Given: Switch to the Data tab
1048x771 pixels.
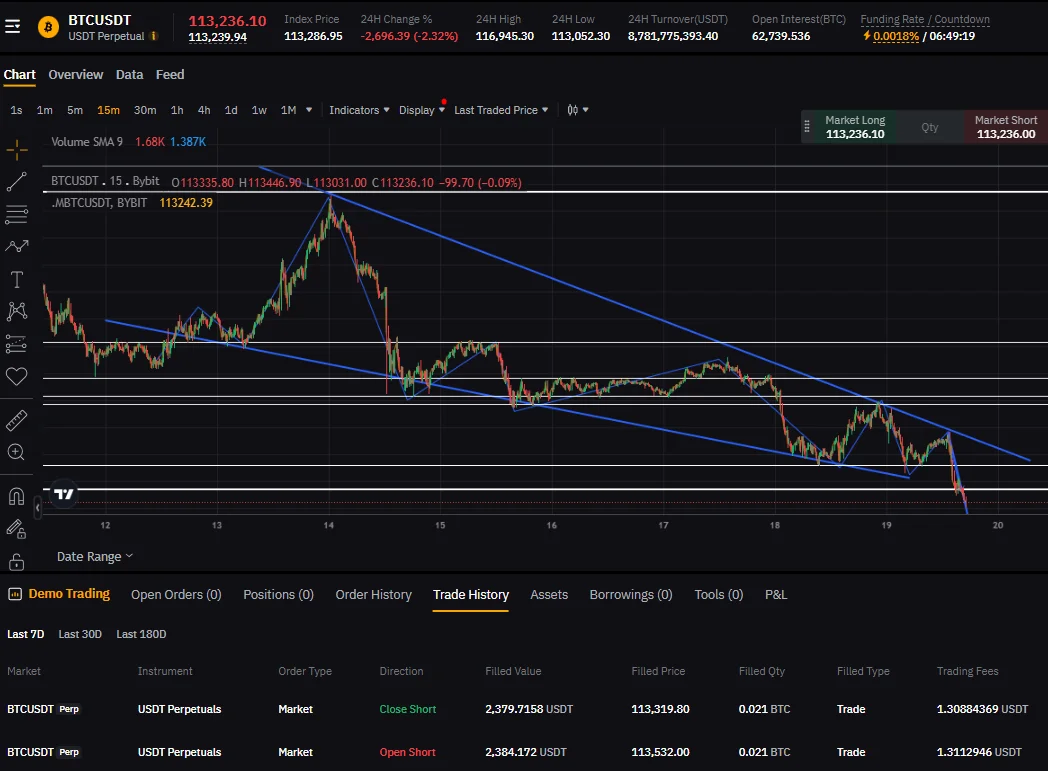Looking at the screenshot, I should tap(130, 75).
